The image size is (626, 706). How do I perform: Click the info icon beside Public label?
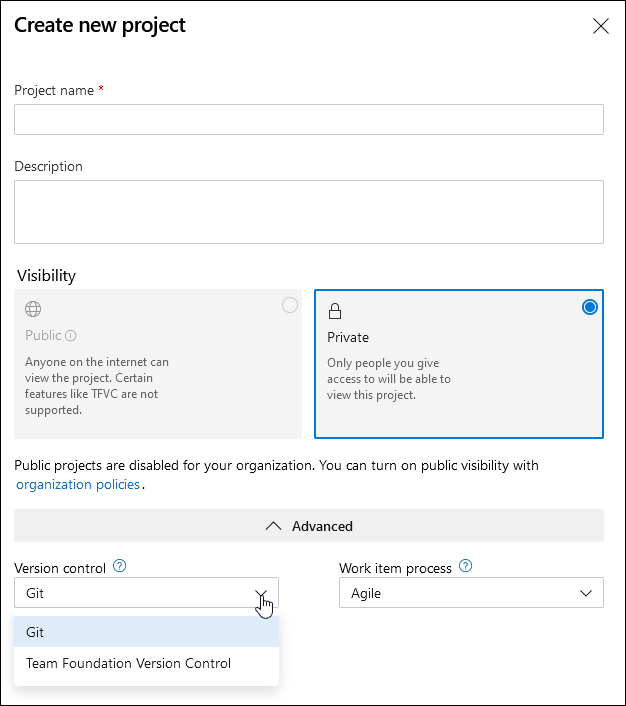point(71,336)
